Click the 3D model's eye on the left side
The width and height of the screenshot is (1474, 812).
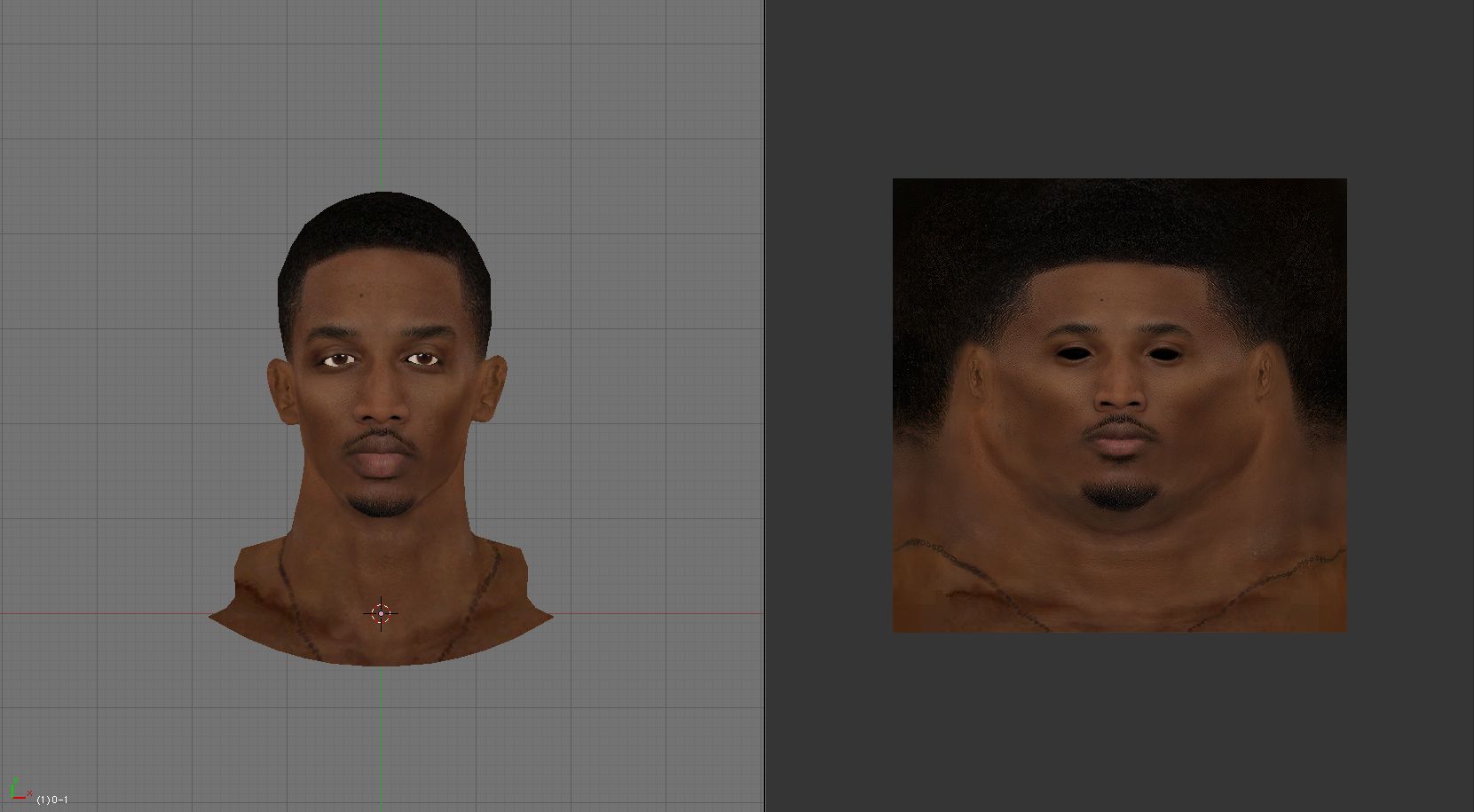337,359
